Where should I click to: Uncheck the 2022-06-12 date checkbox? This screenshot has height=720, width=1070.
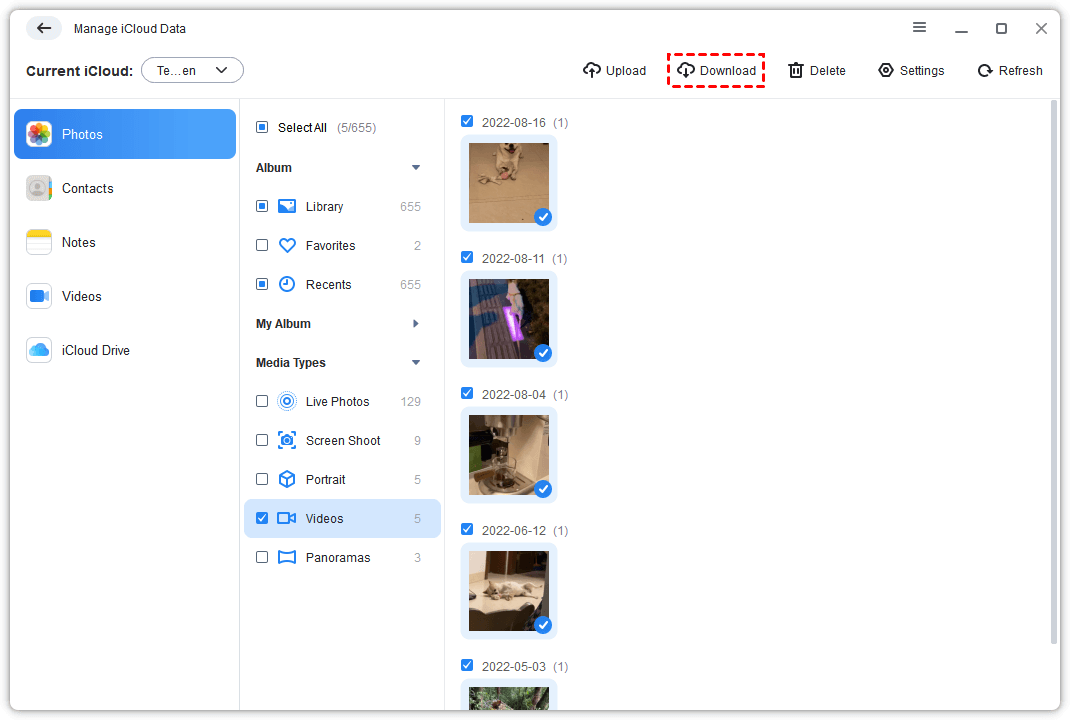coord(467,529)
